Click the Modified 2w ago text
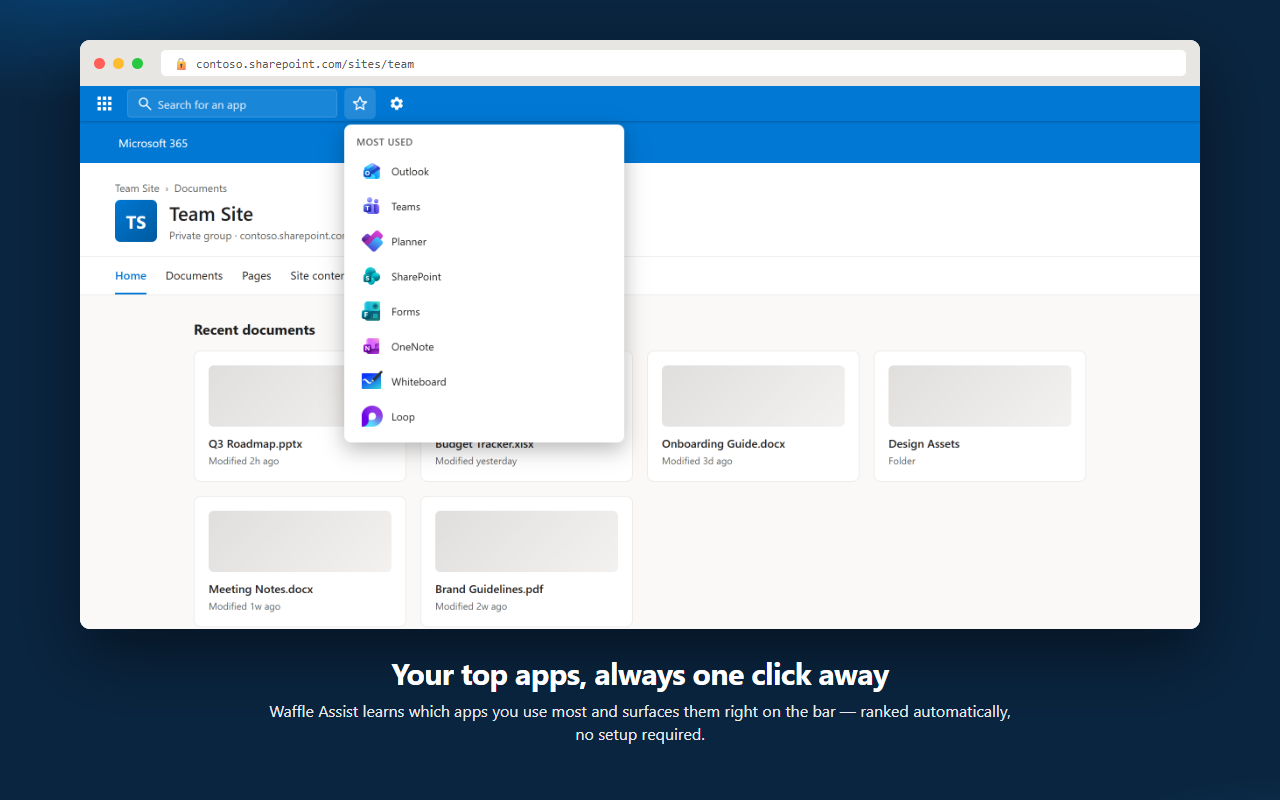1280x800 pixels. 471,607
